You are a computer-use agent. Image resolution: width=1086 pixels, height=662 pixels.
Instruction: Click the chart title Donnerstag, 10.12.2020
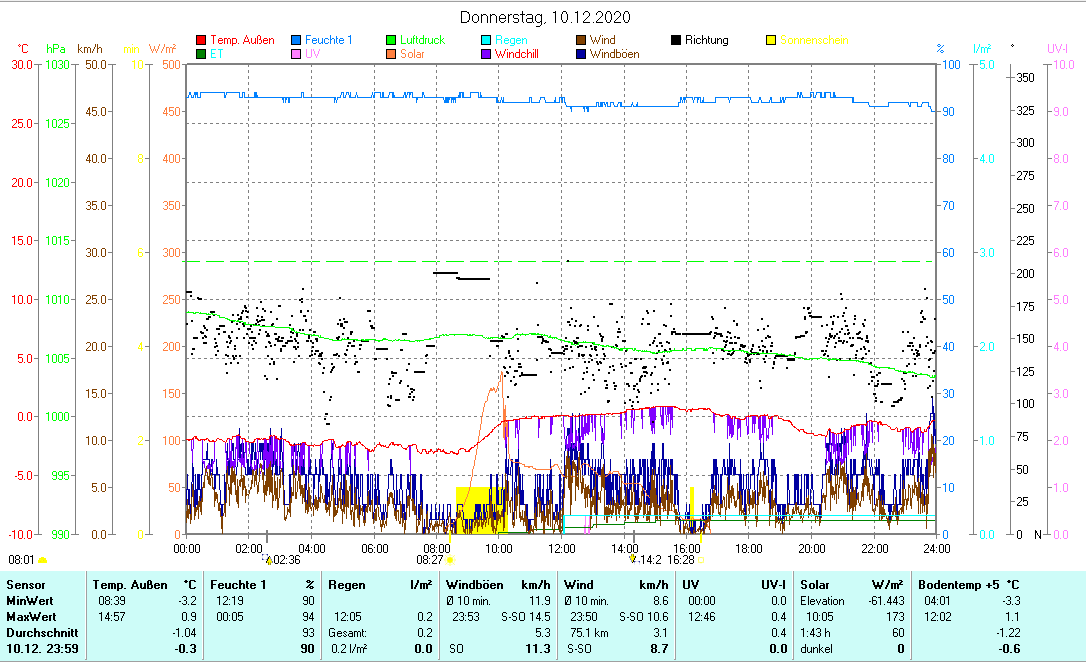click(545, 18)
